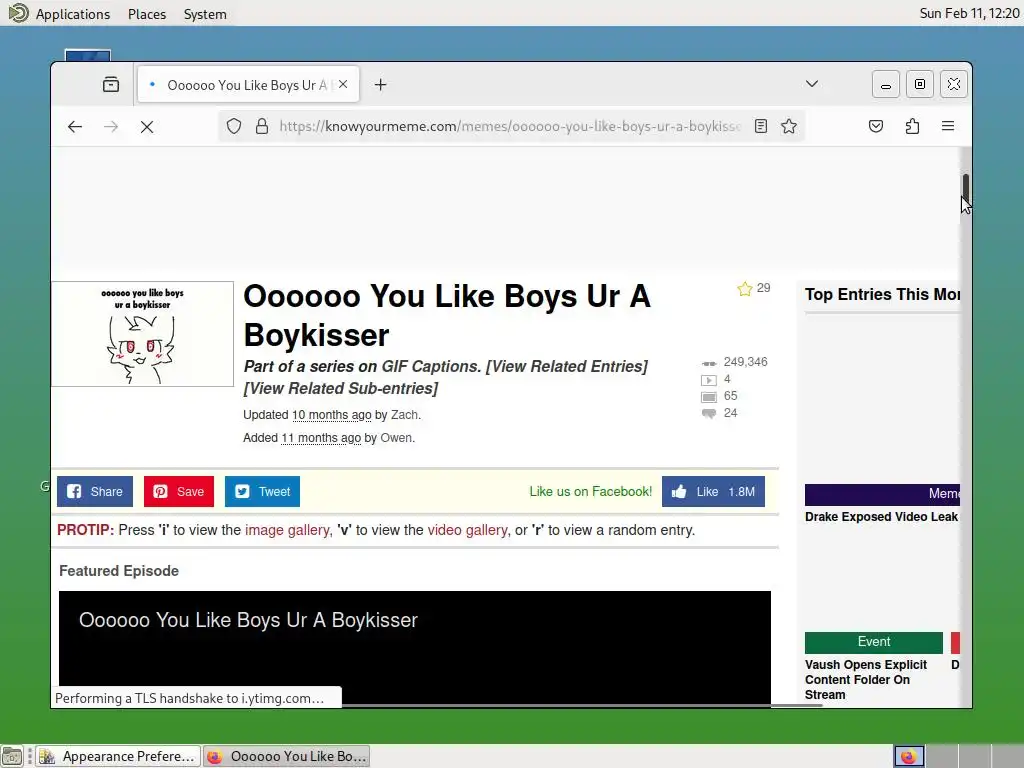Open the Places menu
The width and height of the screenshot is (1024, 768).
[x=147, y=14]
